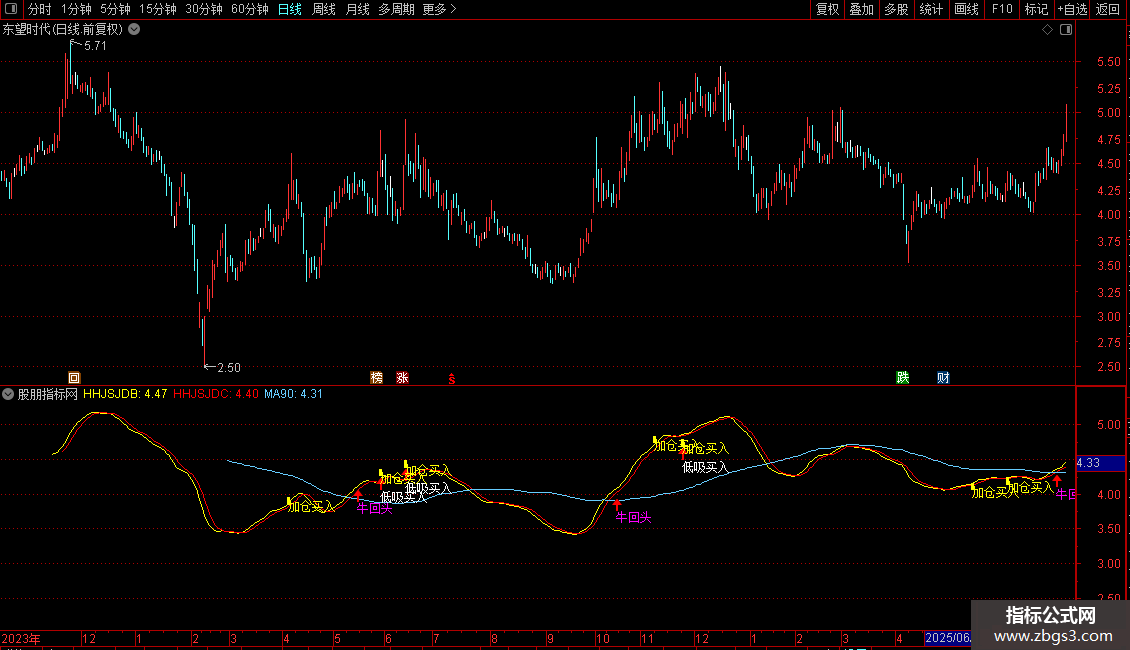Image resolution: width=1130 pixels, height=650 pixels.
Task: Open F10 company information
Action: tap(1002, 9)
